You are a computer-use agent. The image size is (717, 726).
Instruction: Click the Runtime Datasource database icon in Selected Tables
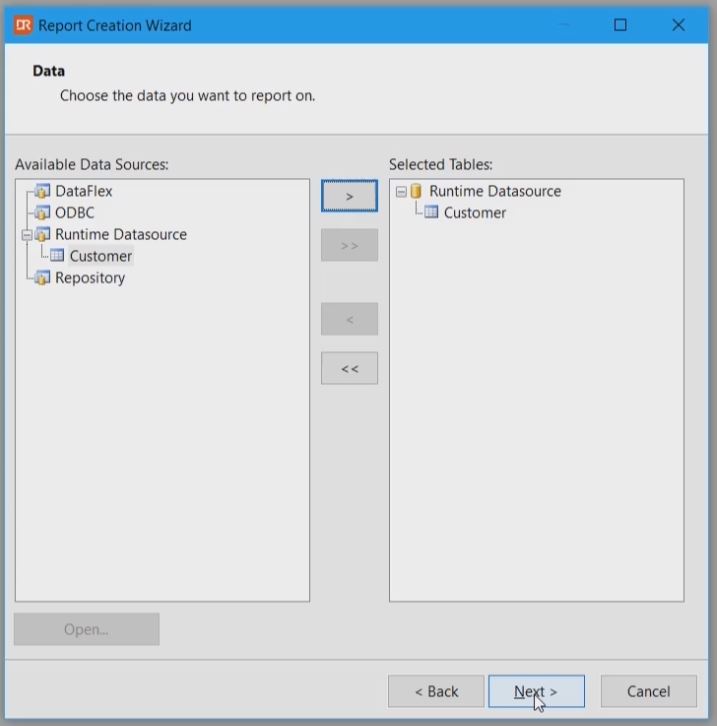[x=416, y=191]
